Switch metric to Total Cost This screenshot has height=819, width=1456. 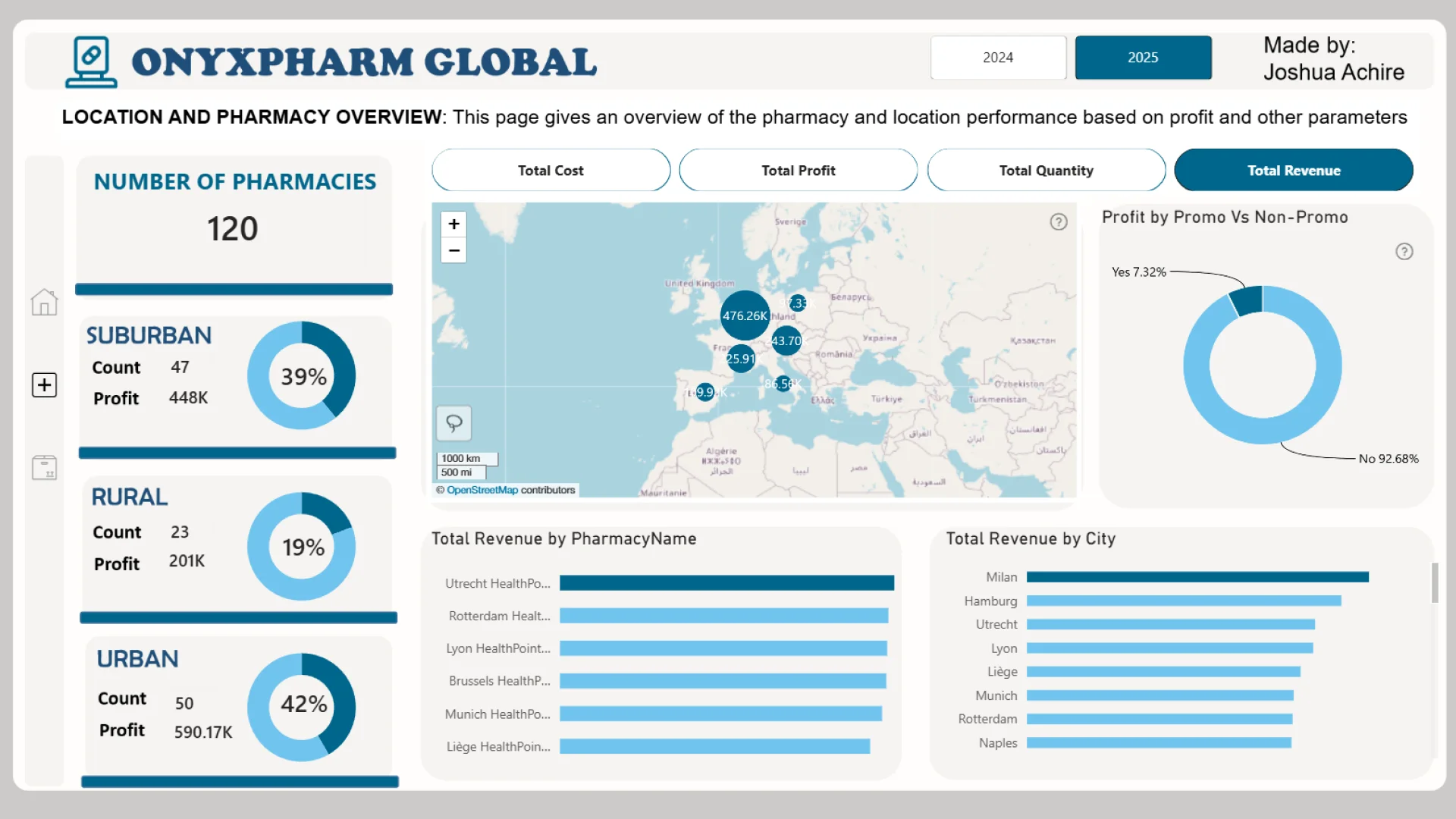click(x=551, y=171)
